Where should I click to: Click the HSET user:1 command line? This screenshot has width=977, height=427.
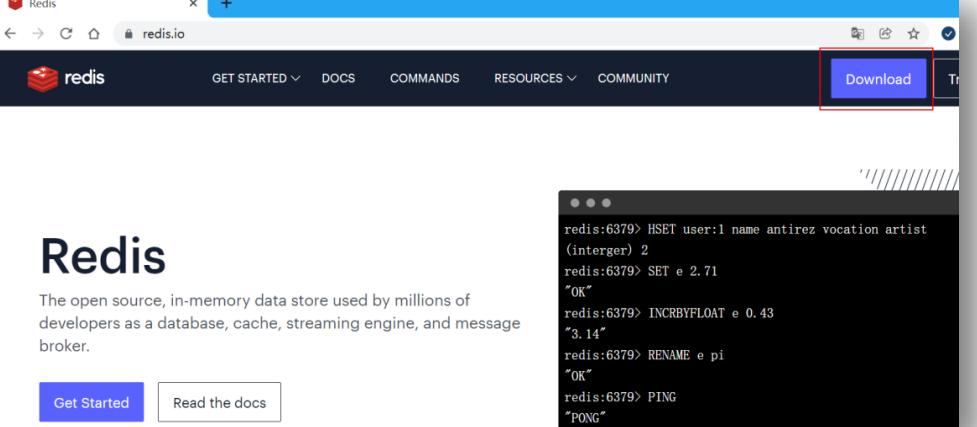pos(746,229)
